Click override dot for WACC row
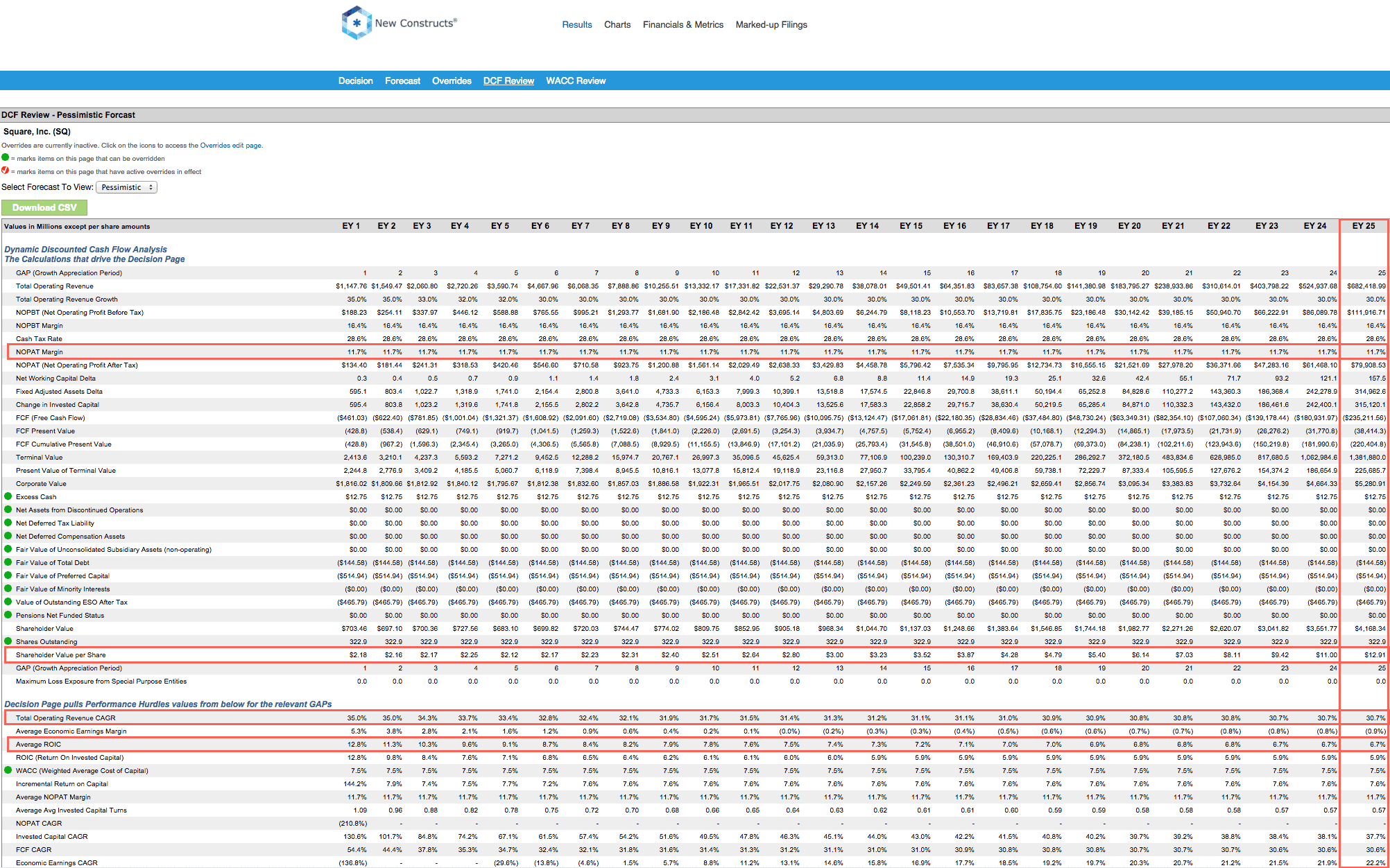1390x868 pixels. click(x=8, y=770)
